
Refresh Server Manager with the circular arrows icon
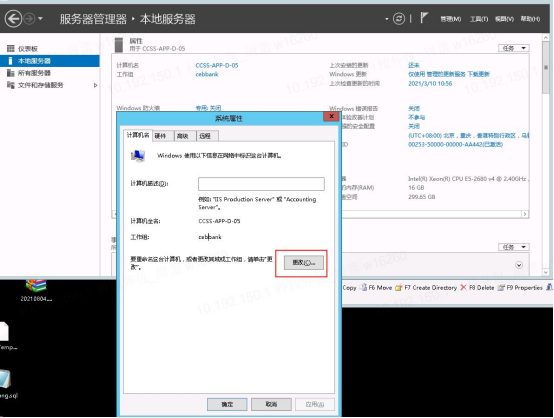[x=399, y=18]
